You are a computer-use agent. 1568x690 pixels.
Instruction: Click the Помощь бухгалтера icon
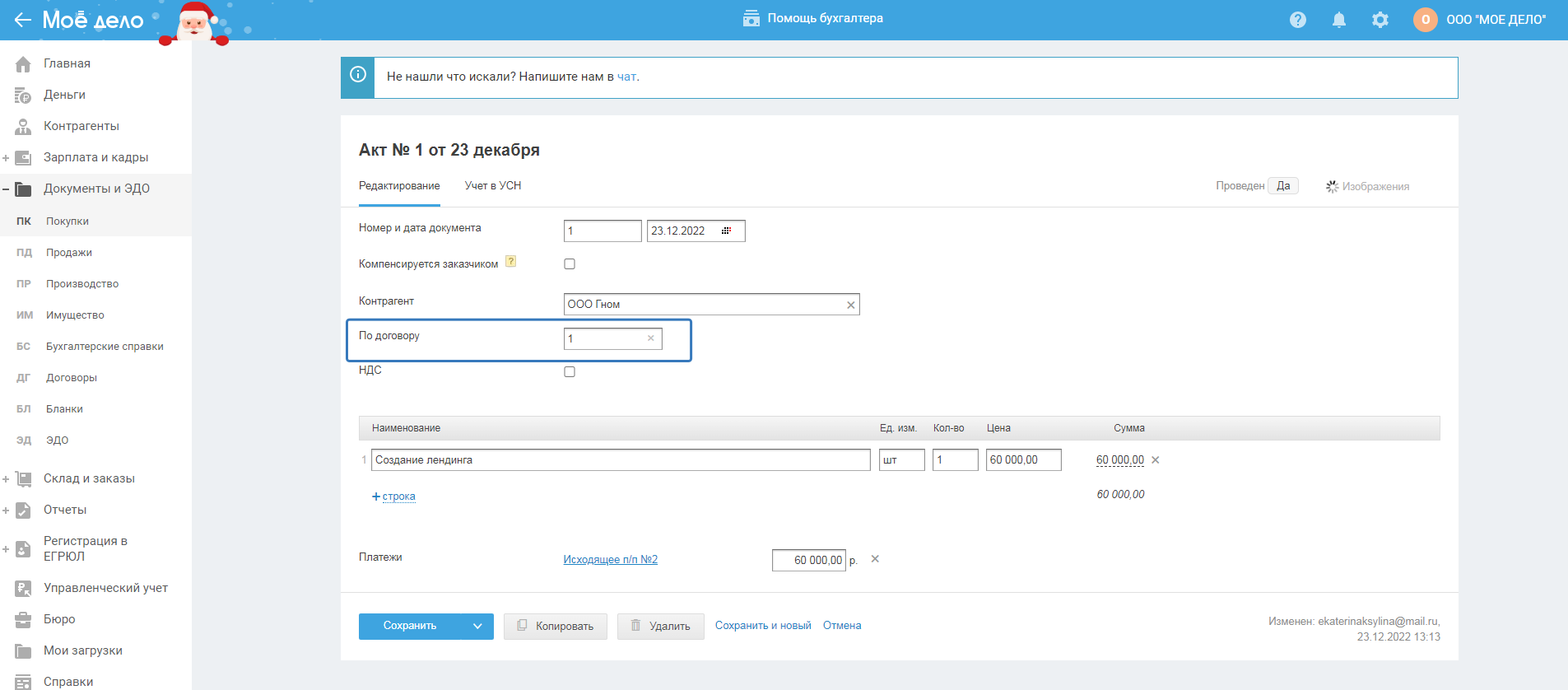point(751,18)
